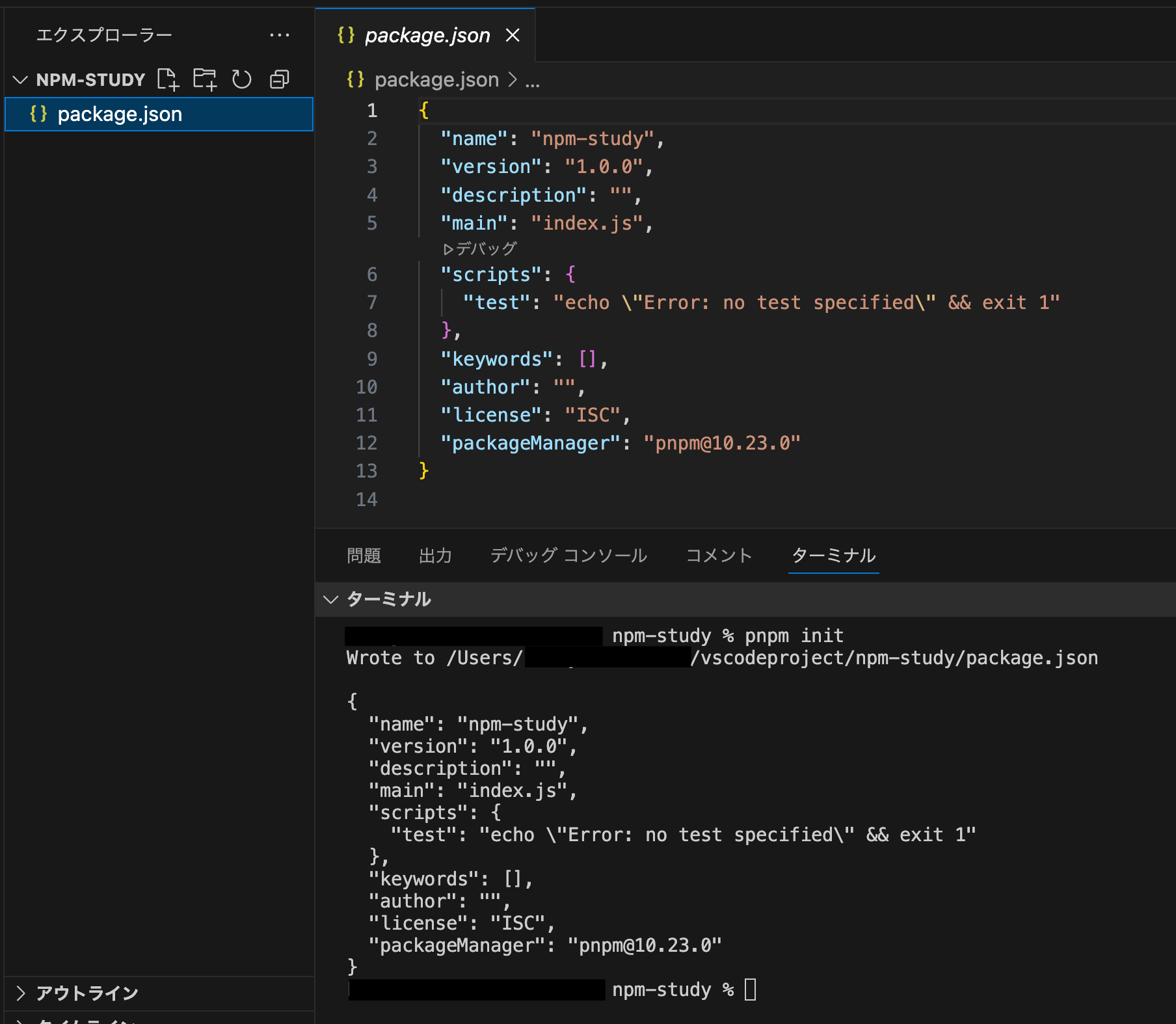Select package.json in the file tree
This screenshot has width=1176, height=1024.
120,115
